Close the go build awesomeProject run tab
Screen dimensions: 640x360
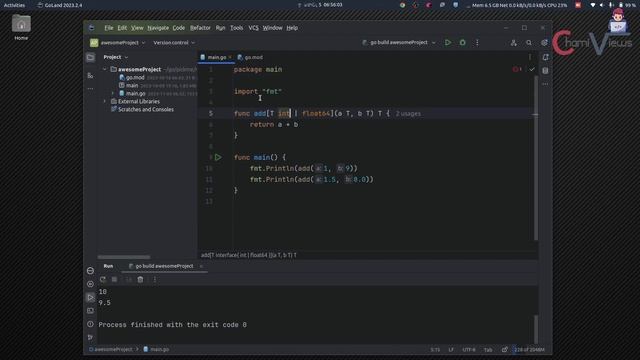click(201, 266)
